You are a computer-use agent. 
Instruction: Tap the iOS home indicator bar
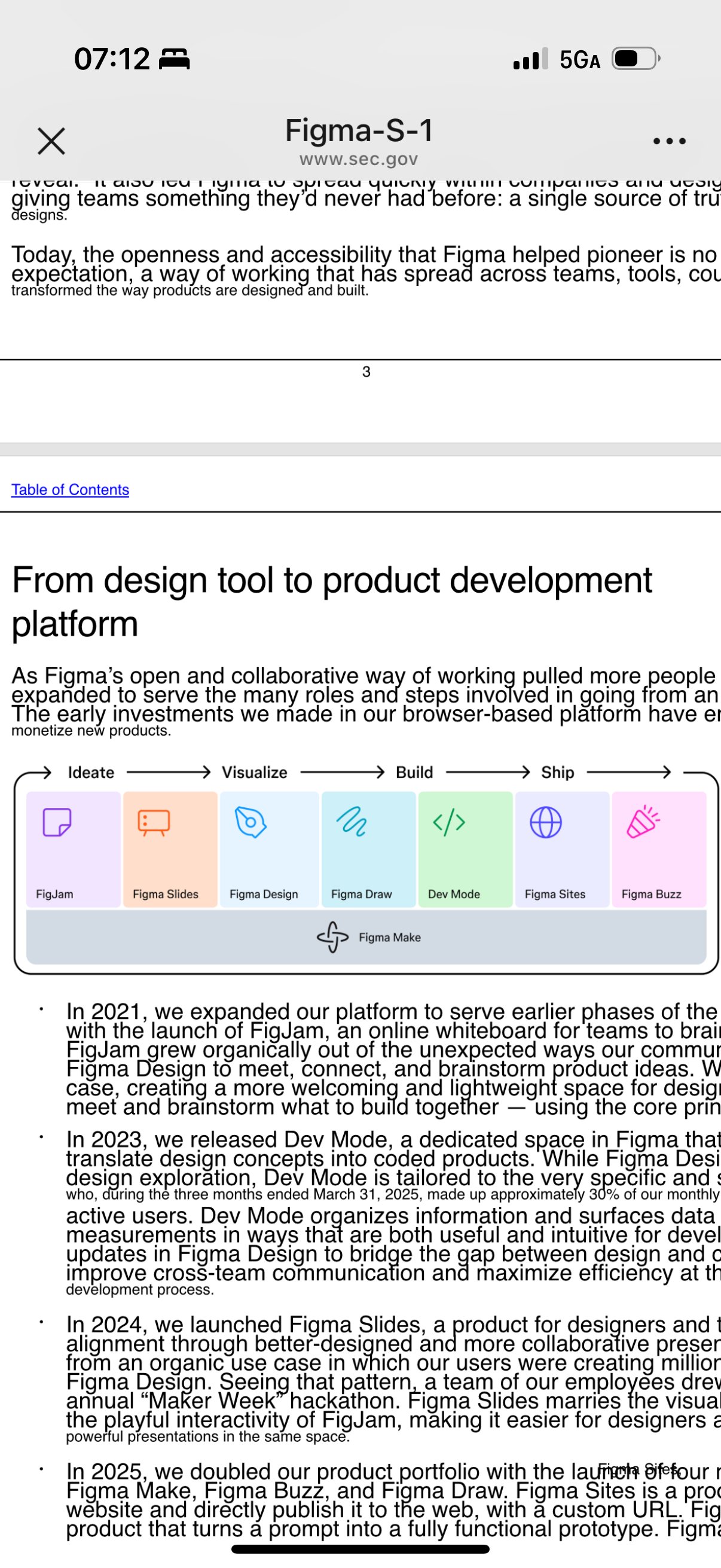tap(360, 1549)
